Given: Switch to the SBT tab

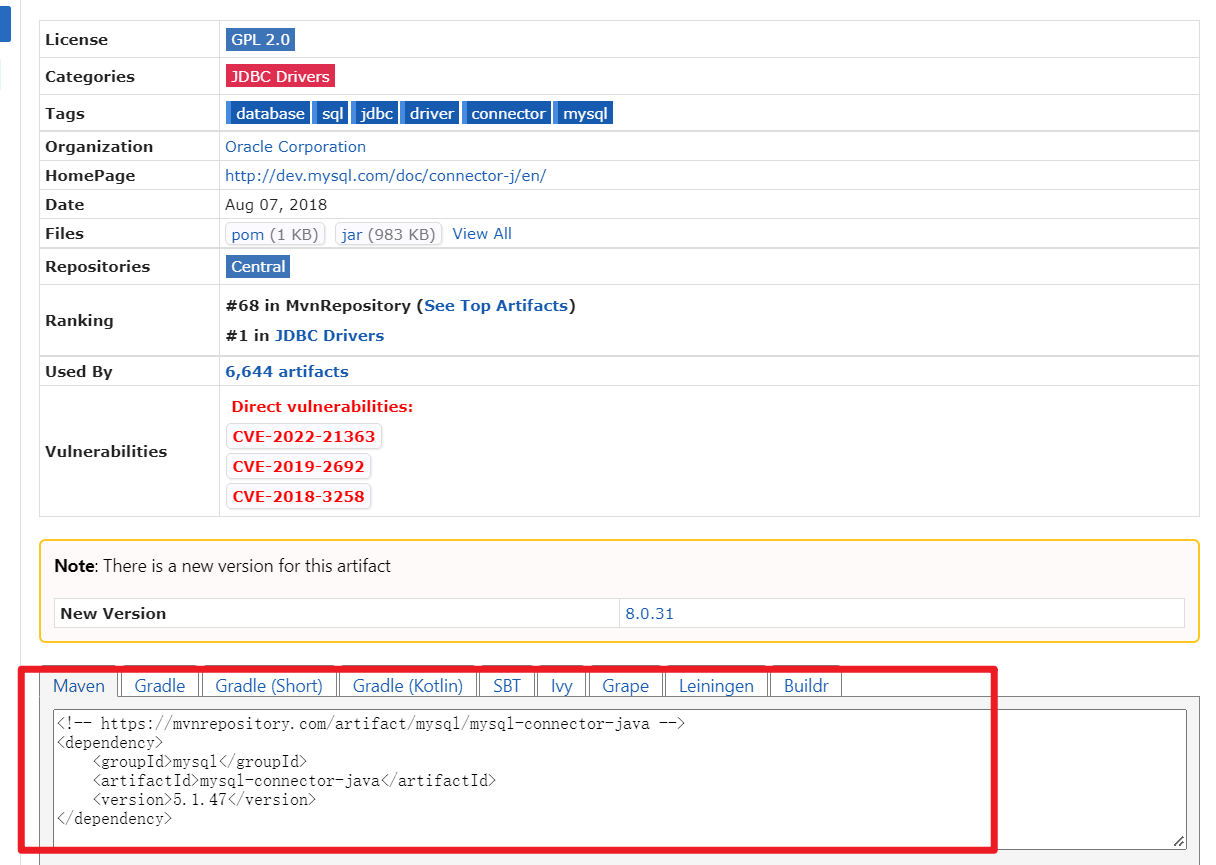Looking at the screenshot, I should coord(507,685).
